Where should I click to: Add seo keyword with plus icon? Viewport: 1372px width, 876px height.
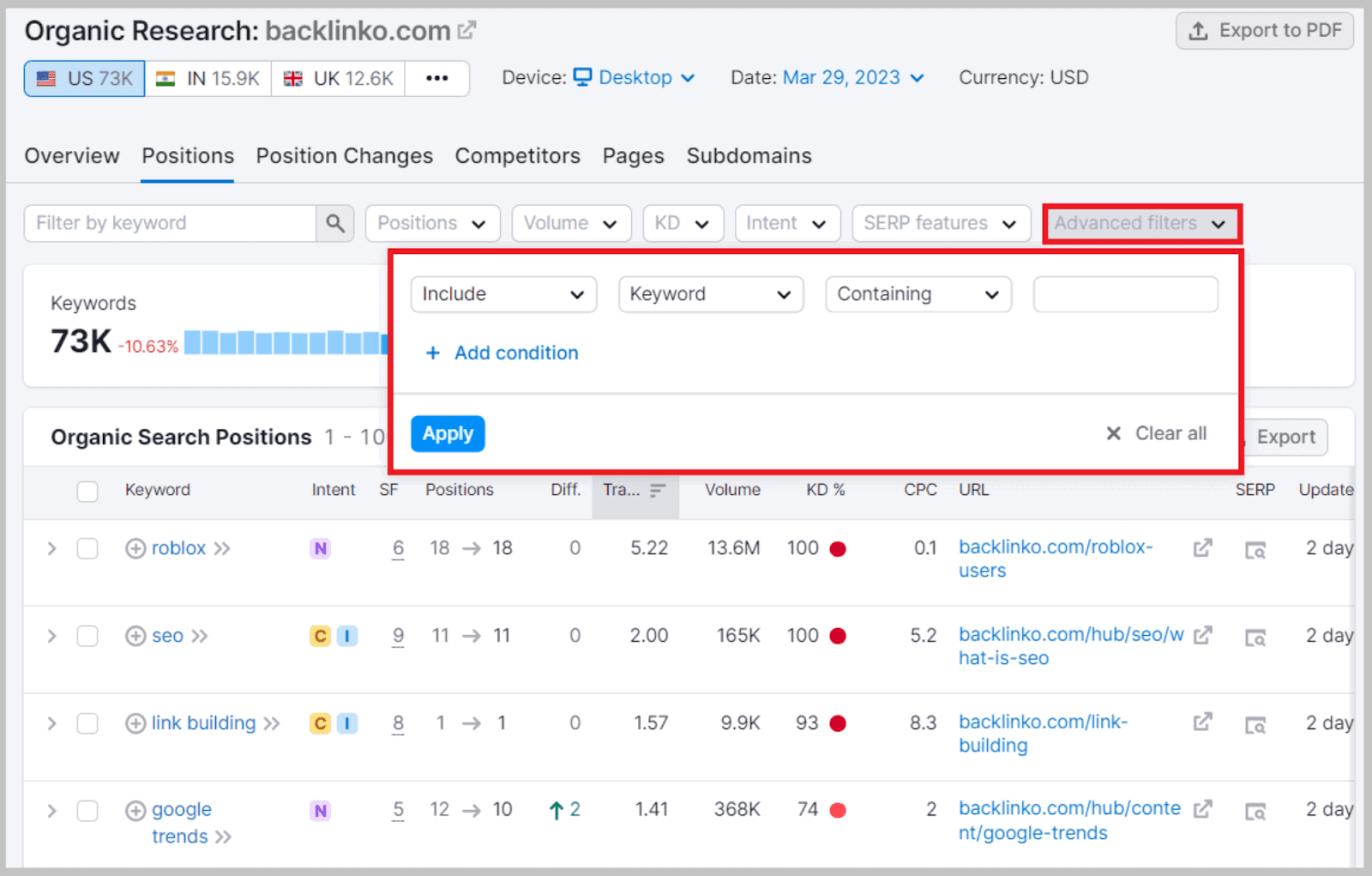(x=135, y=636)
